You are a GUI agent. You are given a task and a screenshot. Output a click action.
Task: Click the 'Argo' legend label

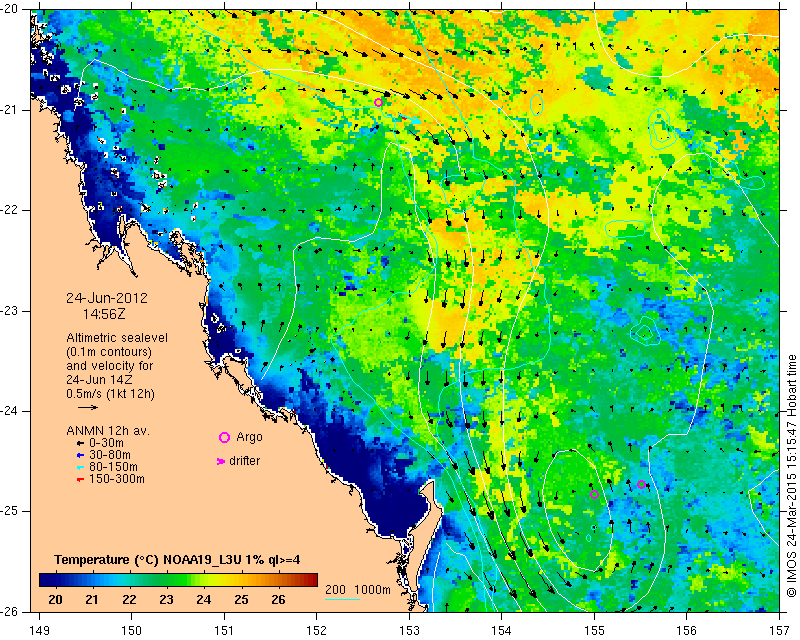(x=249, y=437)
